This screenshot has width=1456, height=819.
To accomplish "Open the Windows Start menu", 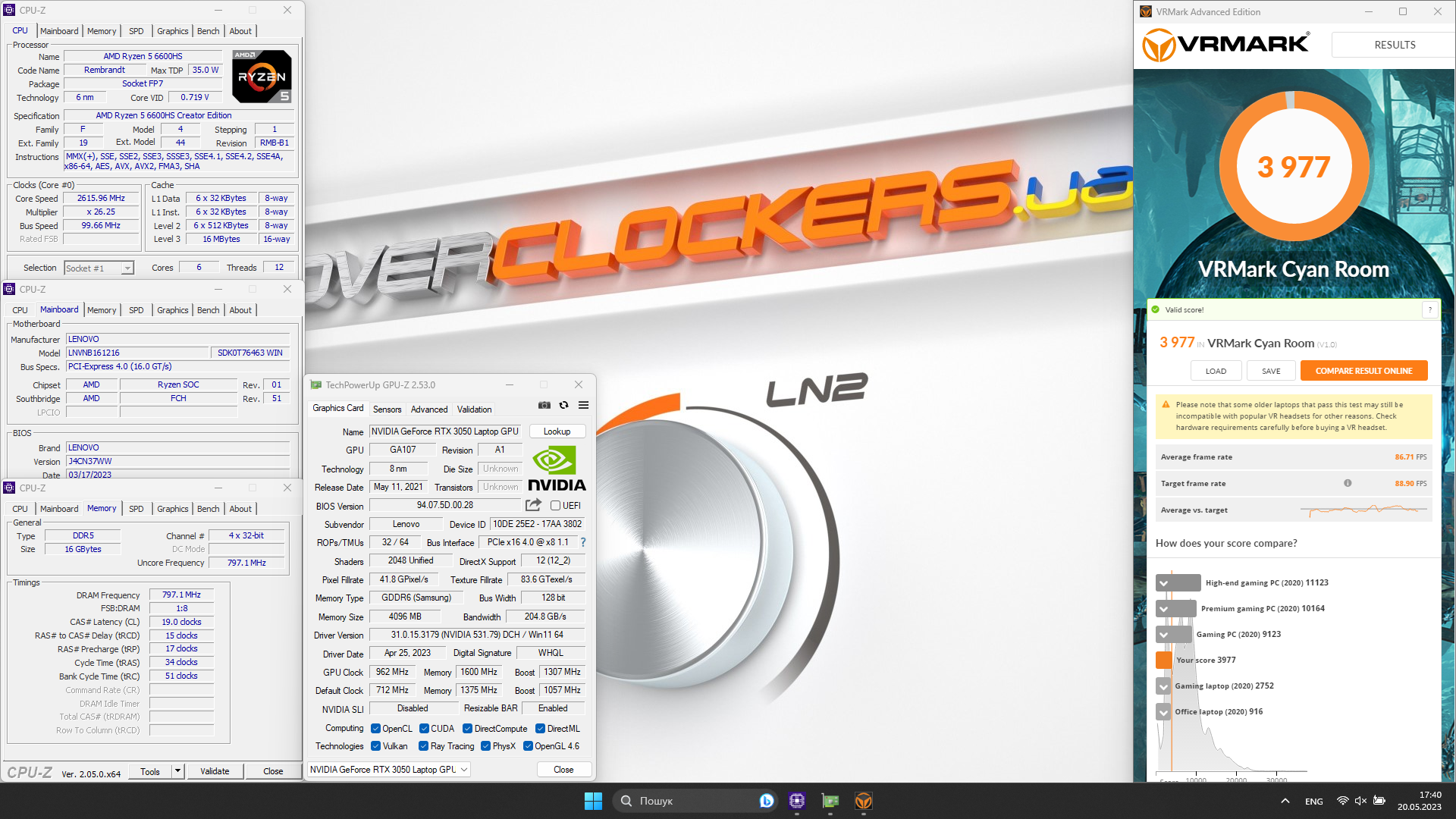I will coord(593,801).
